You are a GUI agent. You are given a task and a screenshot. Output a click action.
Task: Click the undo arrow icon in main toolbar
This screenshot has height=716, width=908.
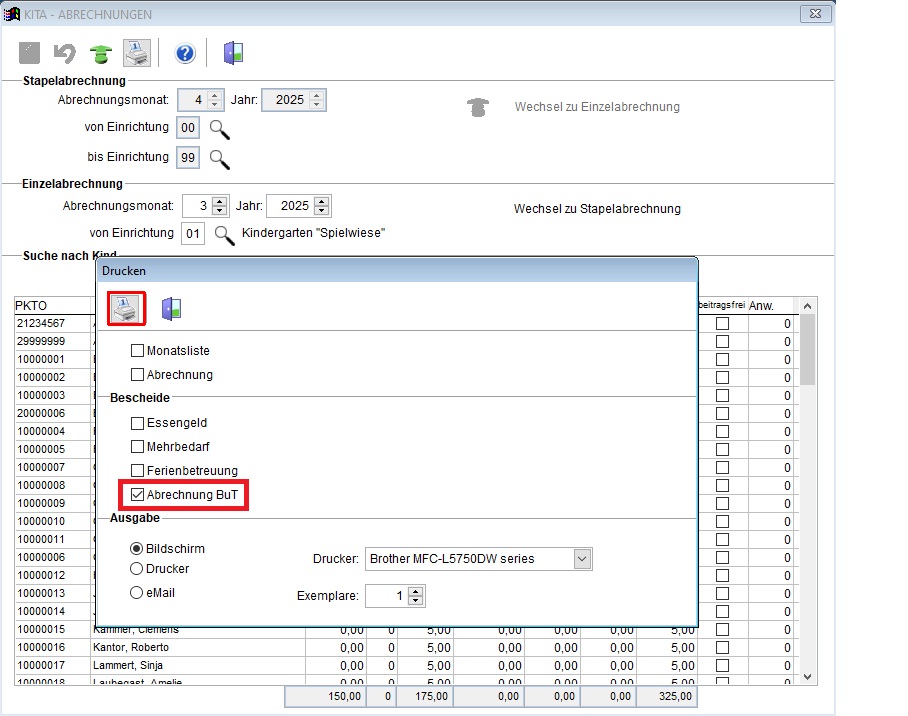(x=65, y=54)
